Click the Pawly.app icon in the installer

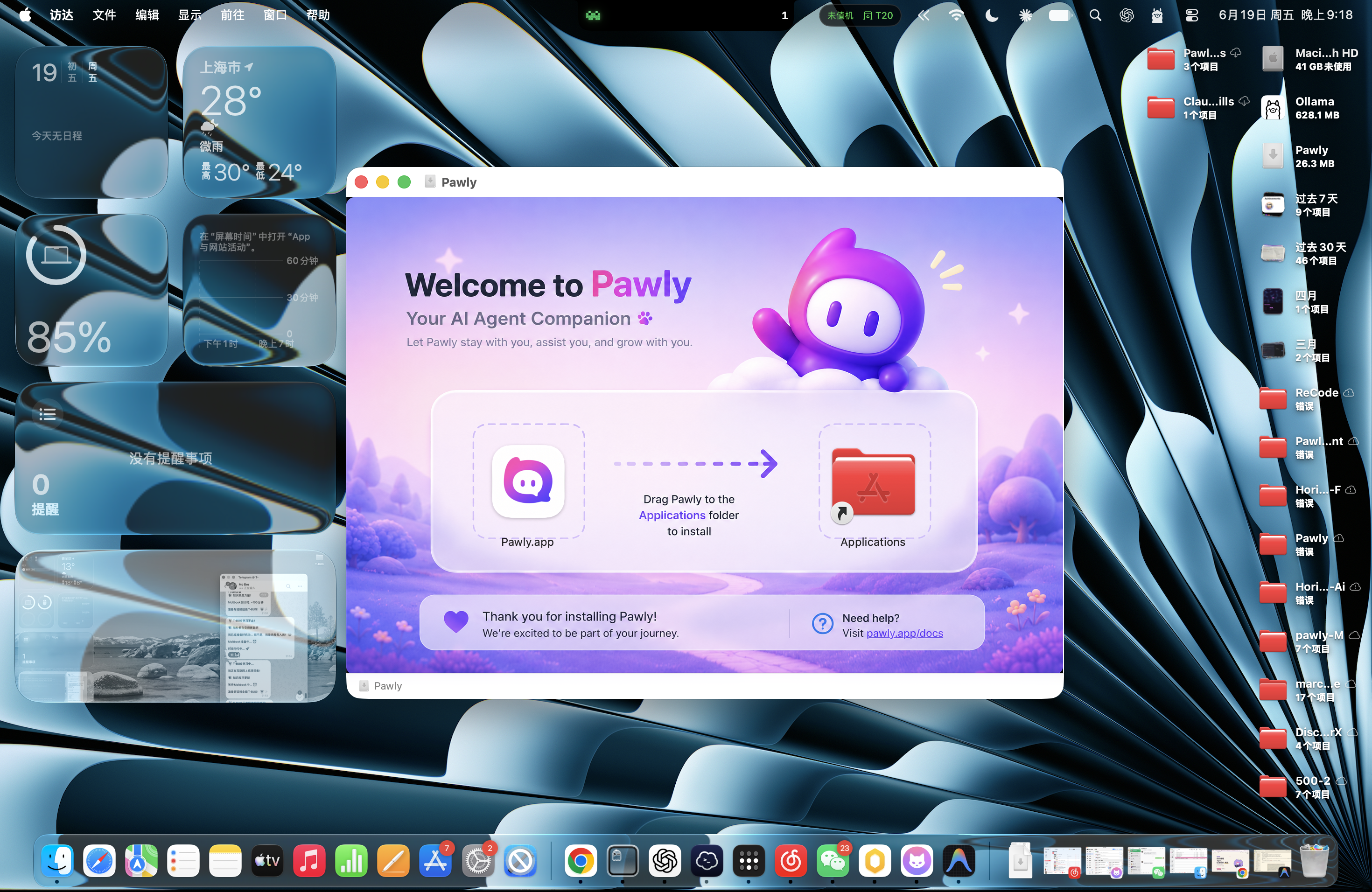pos(527,482)
